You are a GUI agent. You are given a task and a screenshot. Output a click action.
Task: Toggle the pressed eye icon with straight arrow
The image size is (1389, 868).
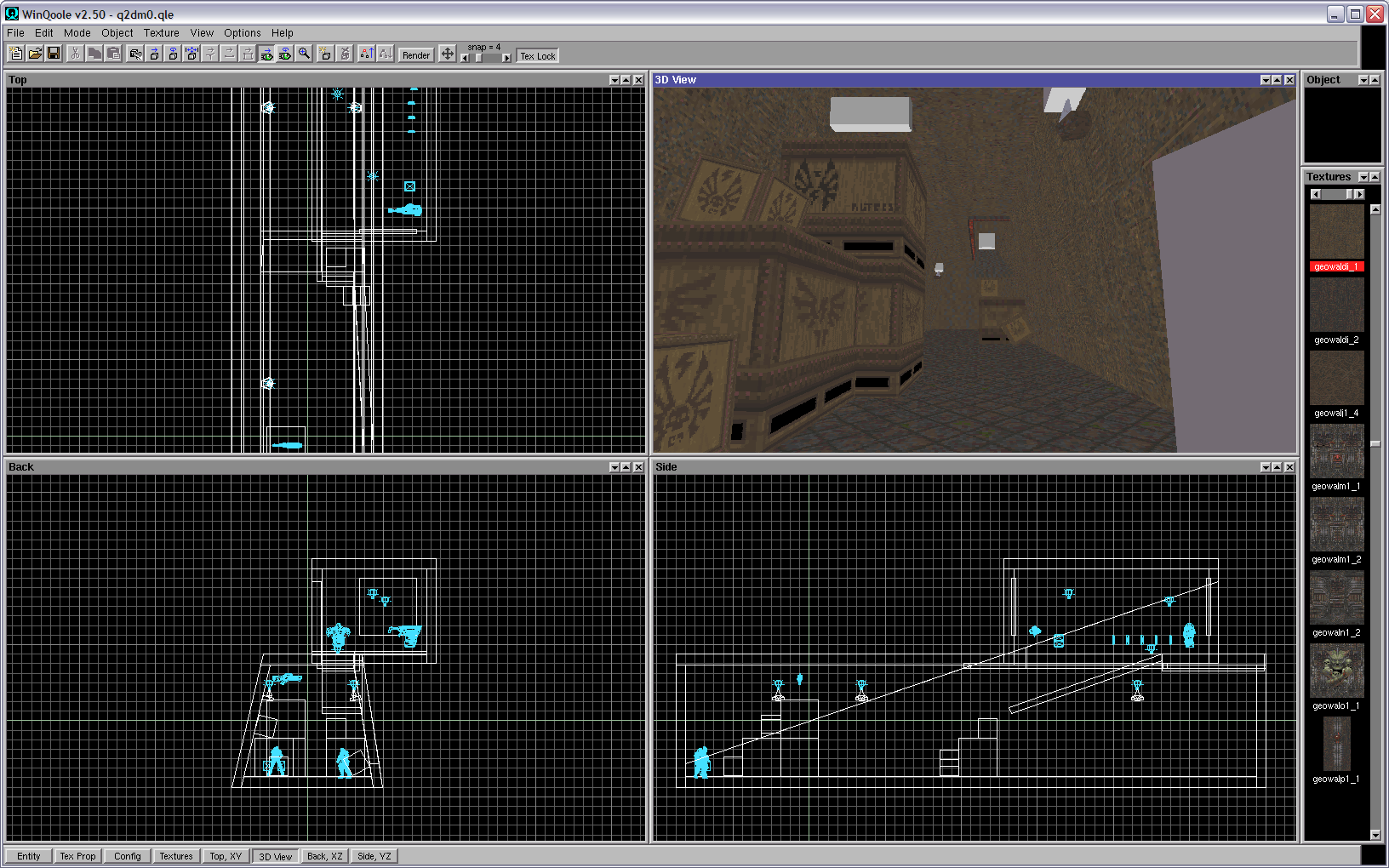coord(266,54)
